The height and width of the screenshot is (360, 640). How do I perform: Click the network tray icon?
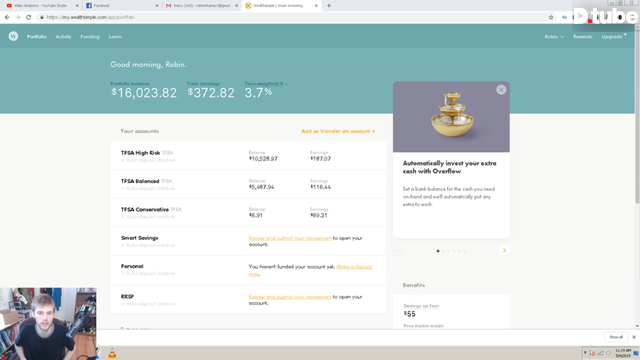click(600, 353)
